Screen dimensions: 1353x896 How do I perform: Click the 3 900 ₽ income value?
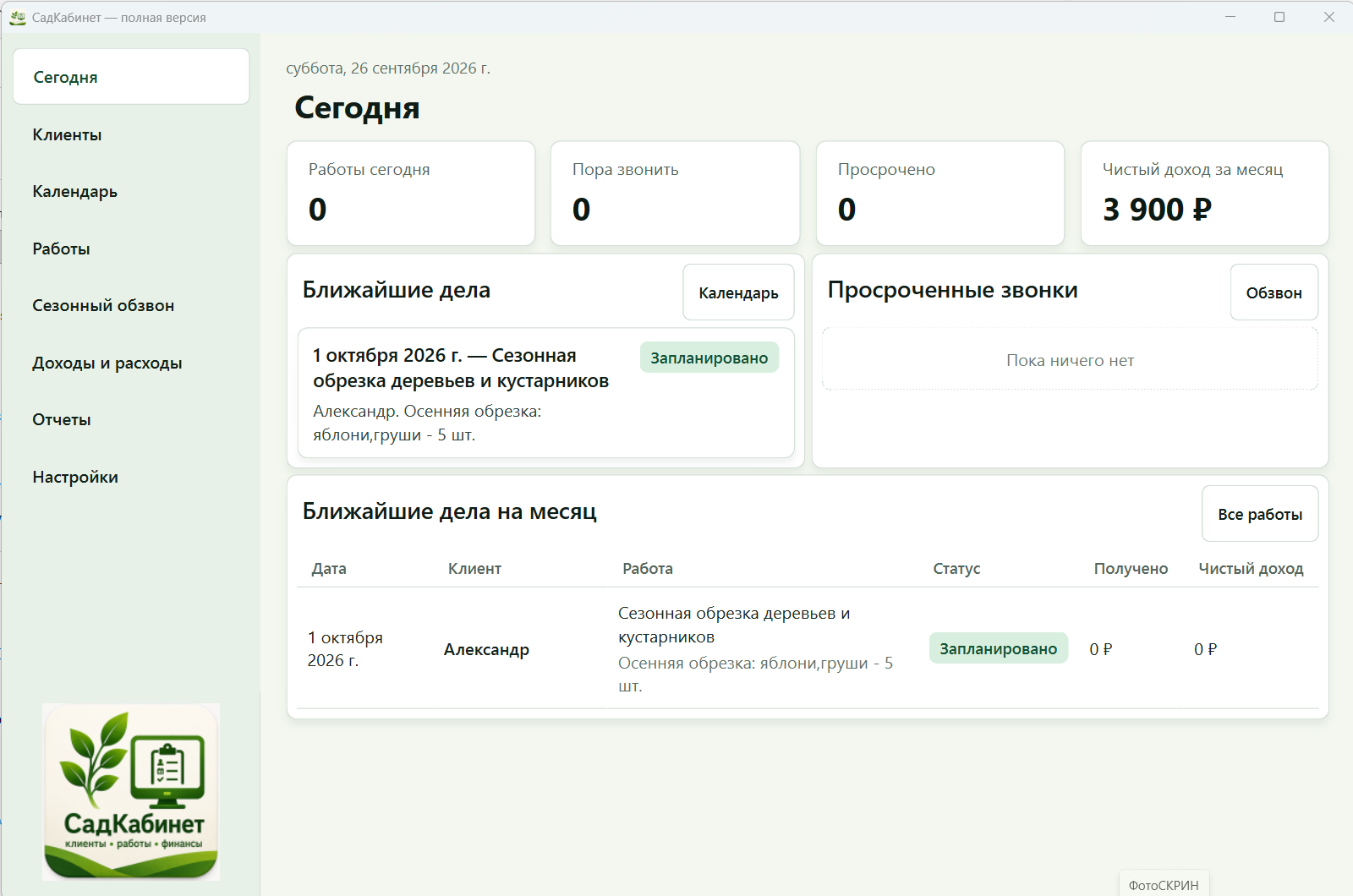point(1157,210)
